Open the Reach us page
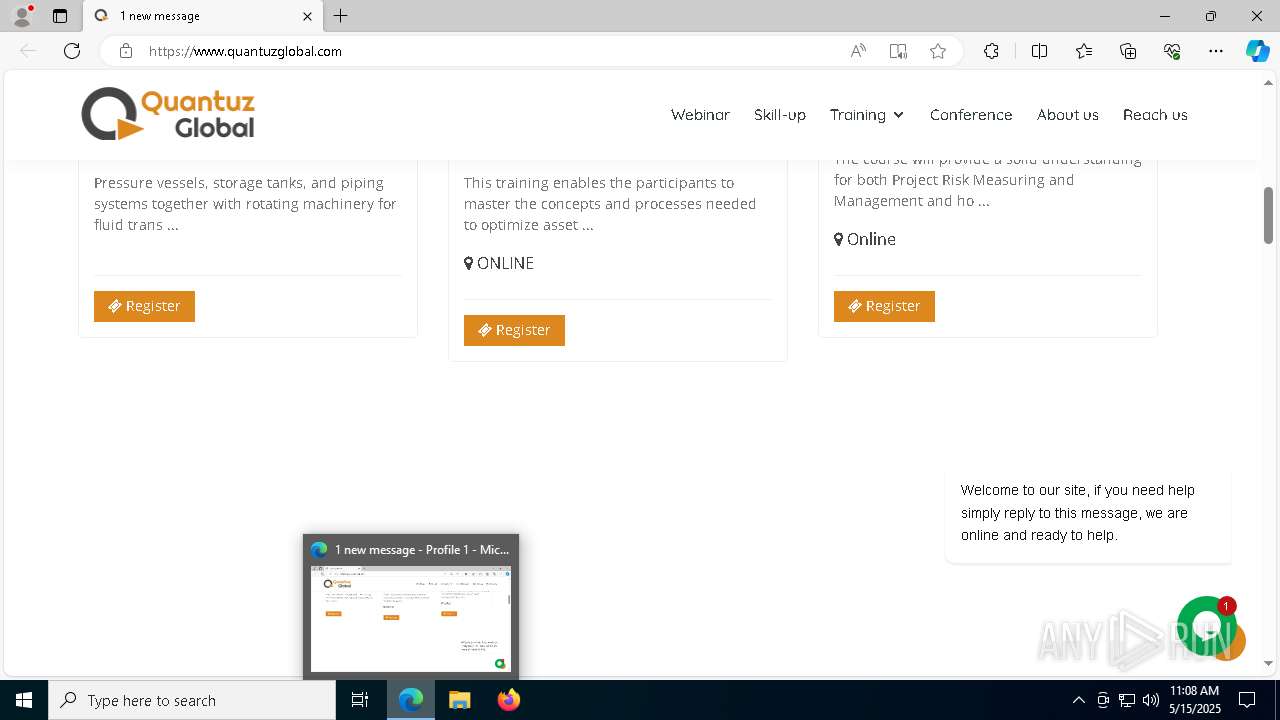The width and height of the screenshot is (1280, 720). click(x=1155, y=115)
